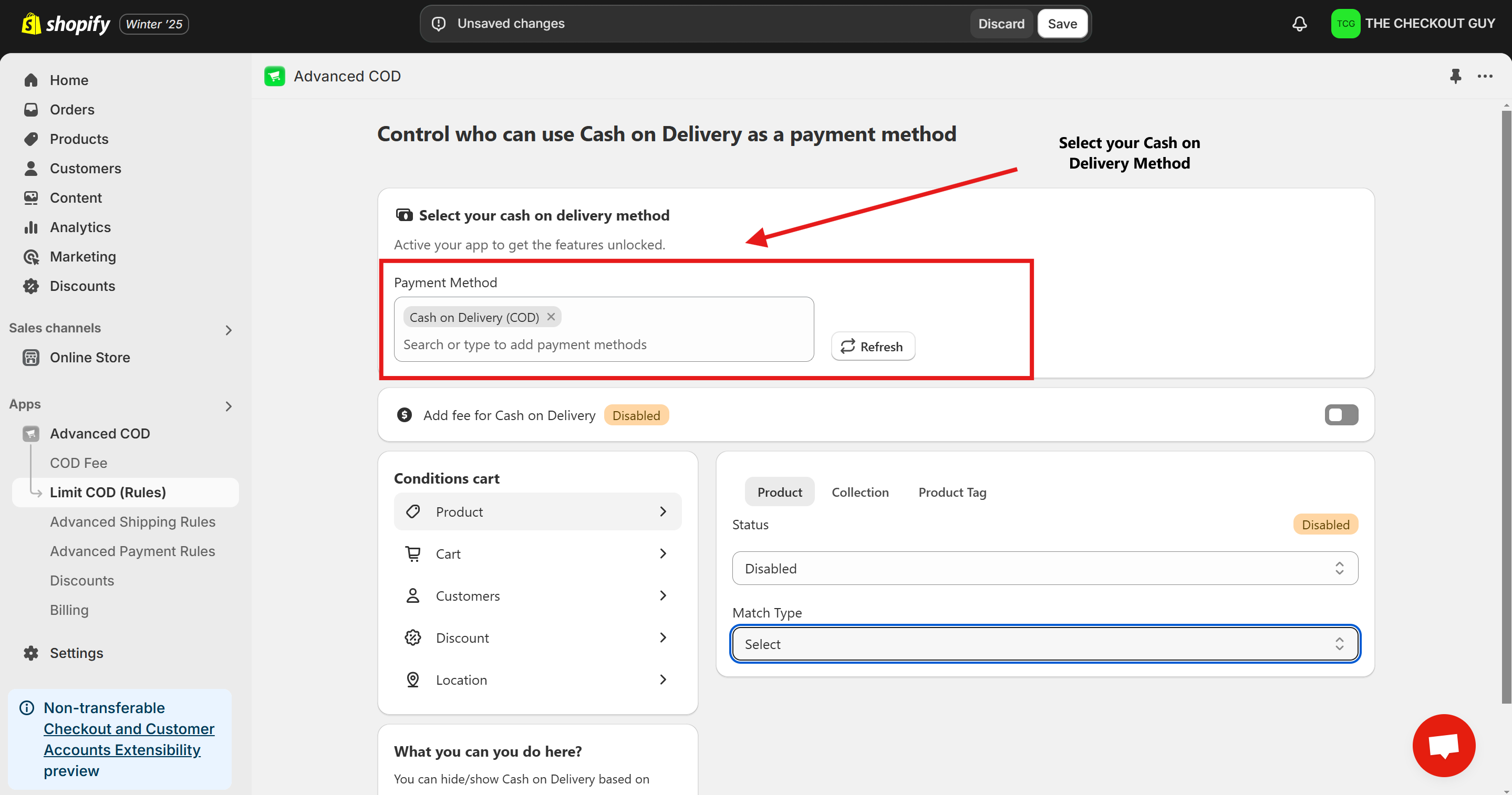Click the Unsaved changes alert icon
The height and width of the screenshot is (795, 1512).
(x=439, y=24)
